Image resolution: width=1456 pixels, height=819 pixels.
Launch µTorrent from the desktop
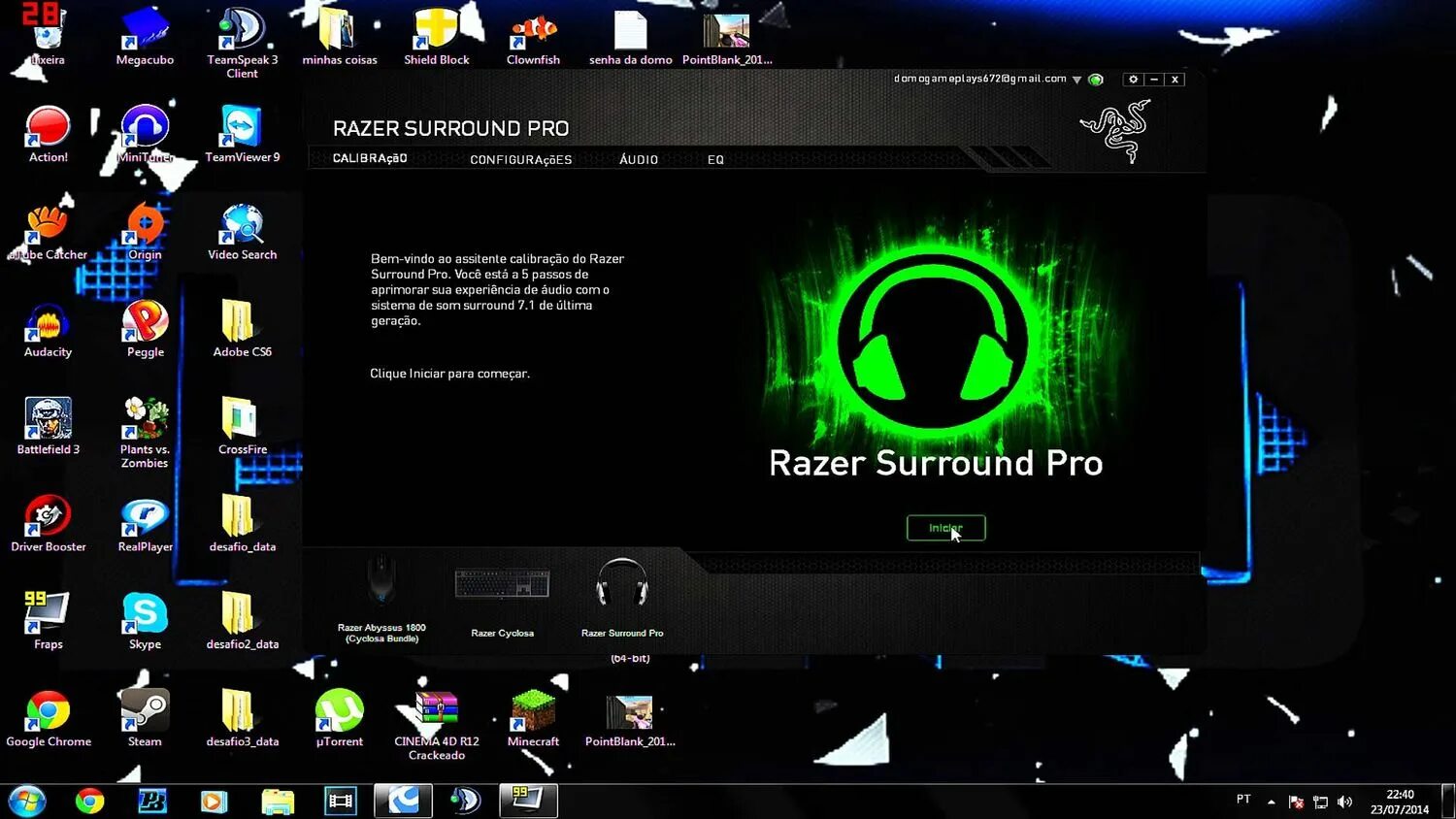click(339, 719)
